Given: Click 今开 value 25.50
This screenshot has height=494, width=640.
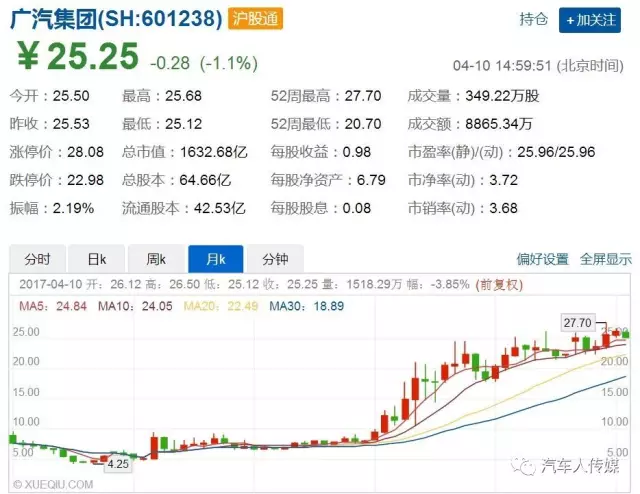Looking at the screenshot, I should [71, 96].
